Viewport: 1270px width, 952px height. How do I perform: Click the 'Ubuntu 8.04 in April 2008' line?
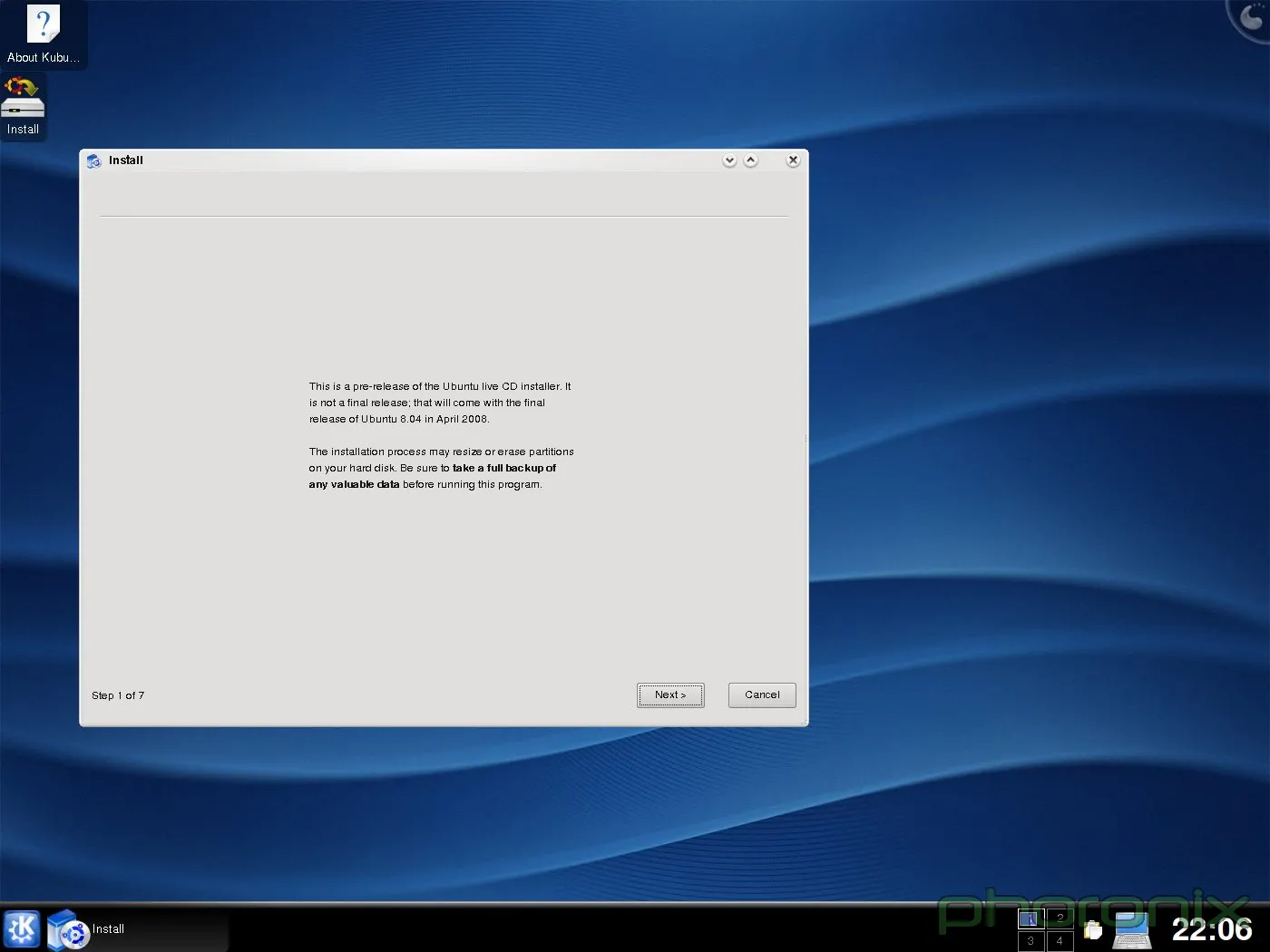point(399,419)
